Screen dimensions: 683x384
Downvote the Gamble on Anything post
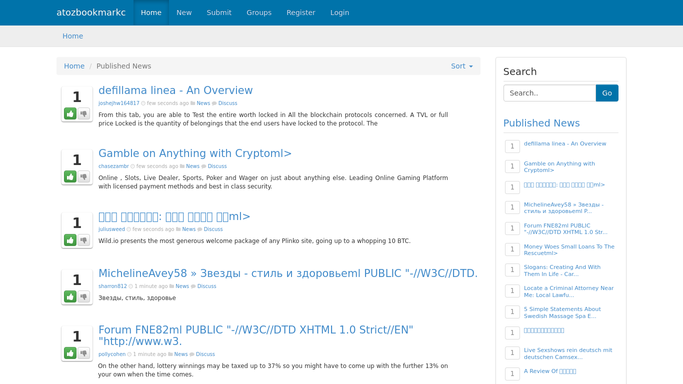coord(84,176)
